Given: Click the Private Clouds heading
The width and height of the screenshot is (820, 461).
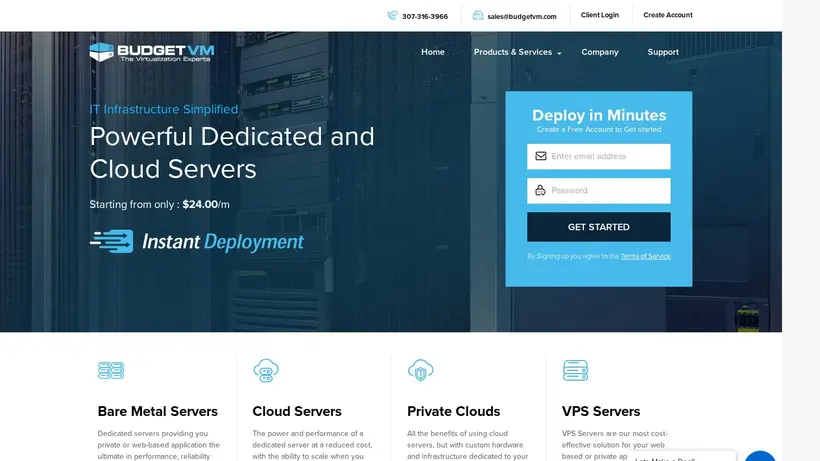Looking at the screenshot, I should click(453, 411).
